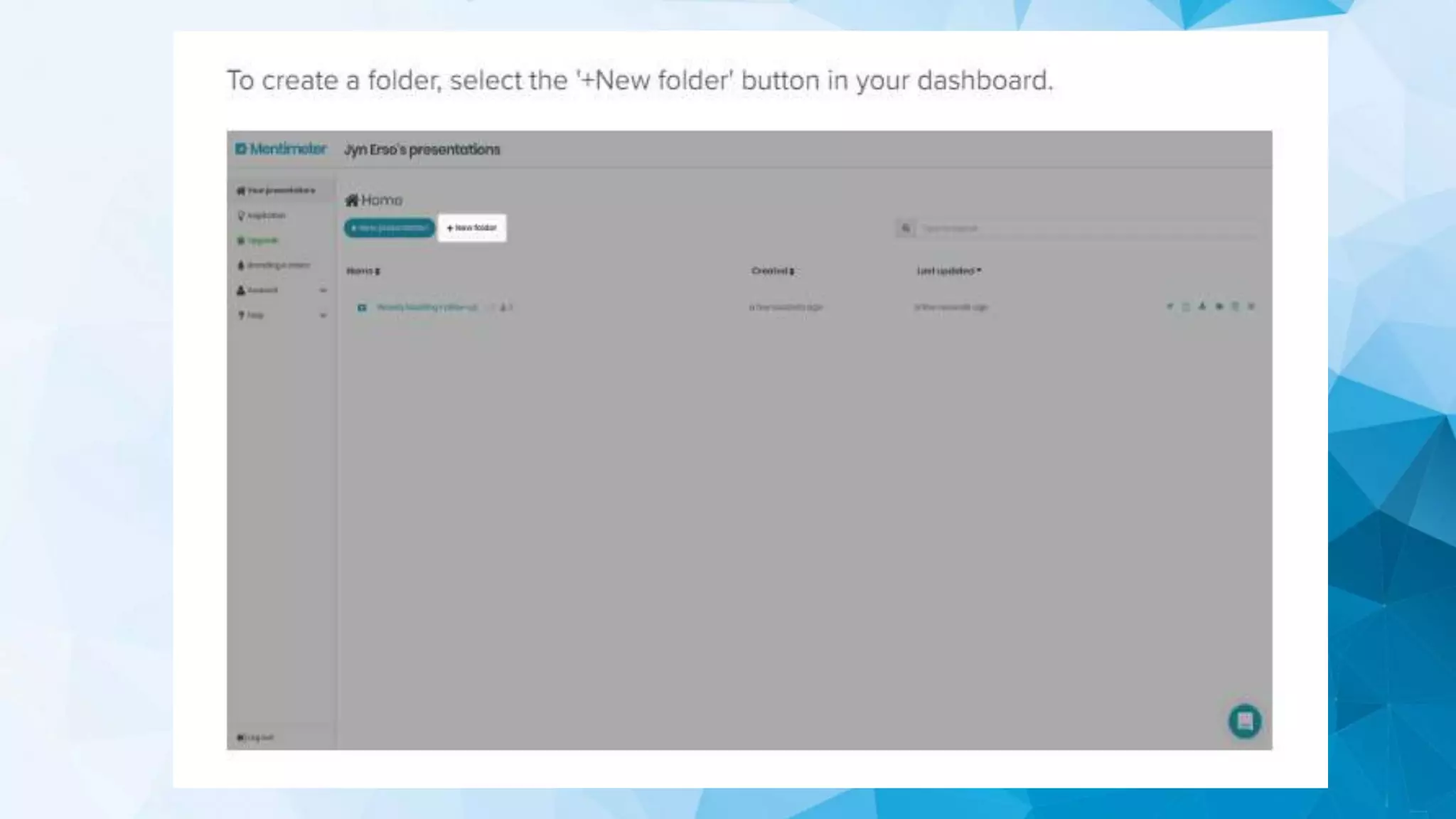Click the green Upgrade sidebar link
This screenshot has height=819, width=1456.
pos(262,240)
